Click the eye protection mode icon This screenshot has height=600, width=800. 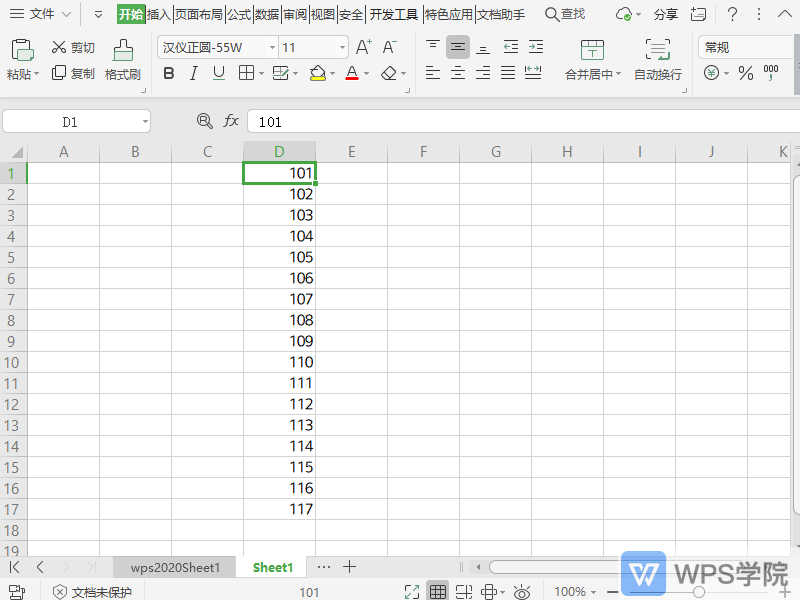coord(521,592)
